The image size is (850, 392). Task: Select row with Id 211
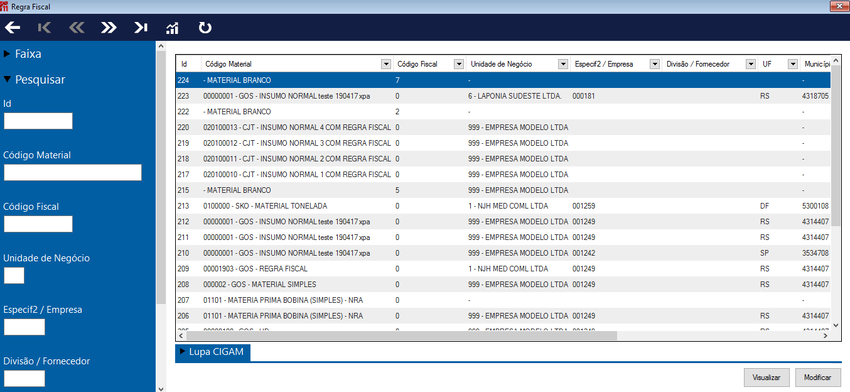pyautogui.click(x=503, y=237)
